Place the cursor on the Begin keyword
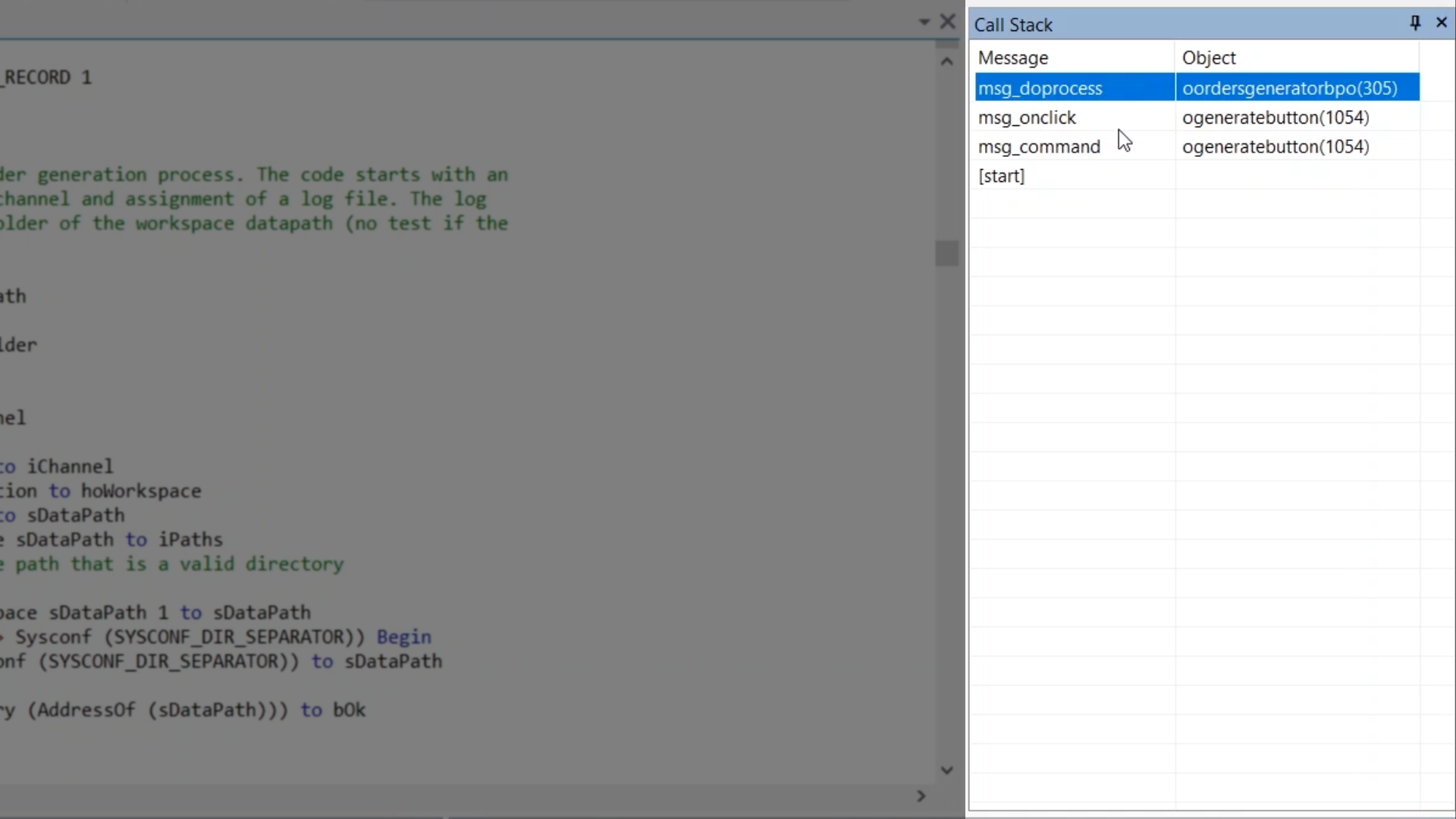Viewport: 1456px width, 819px height. point(403,637)
